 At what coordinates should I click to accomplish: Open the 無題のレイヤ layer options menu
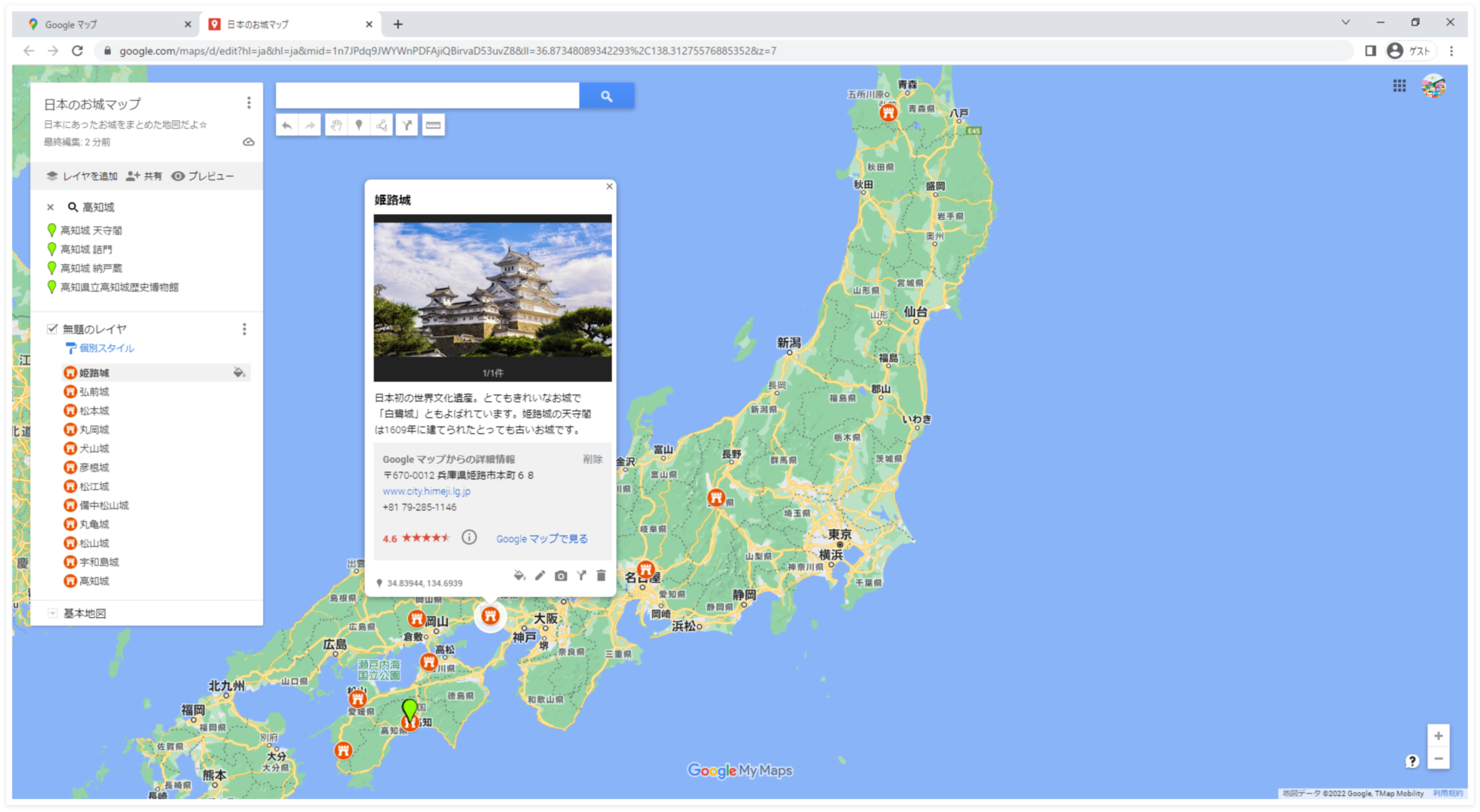point(244,329)
